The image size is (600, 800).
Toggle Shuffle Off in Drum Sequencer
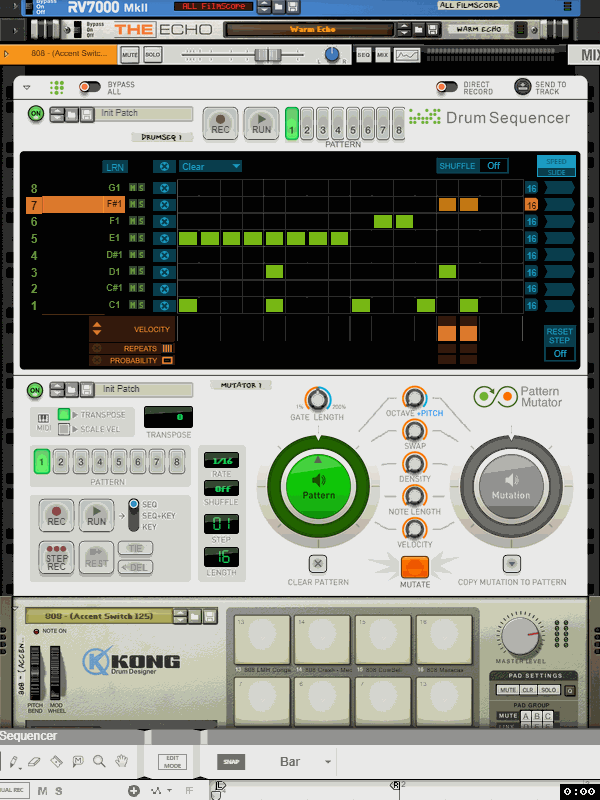coord(493,166)
